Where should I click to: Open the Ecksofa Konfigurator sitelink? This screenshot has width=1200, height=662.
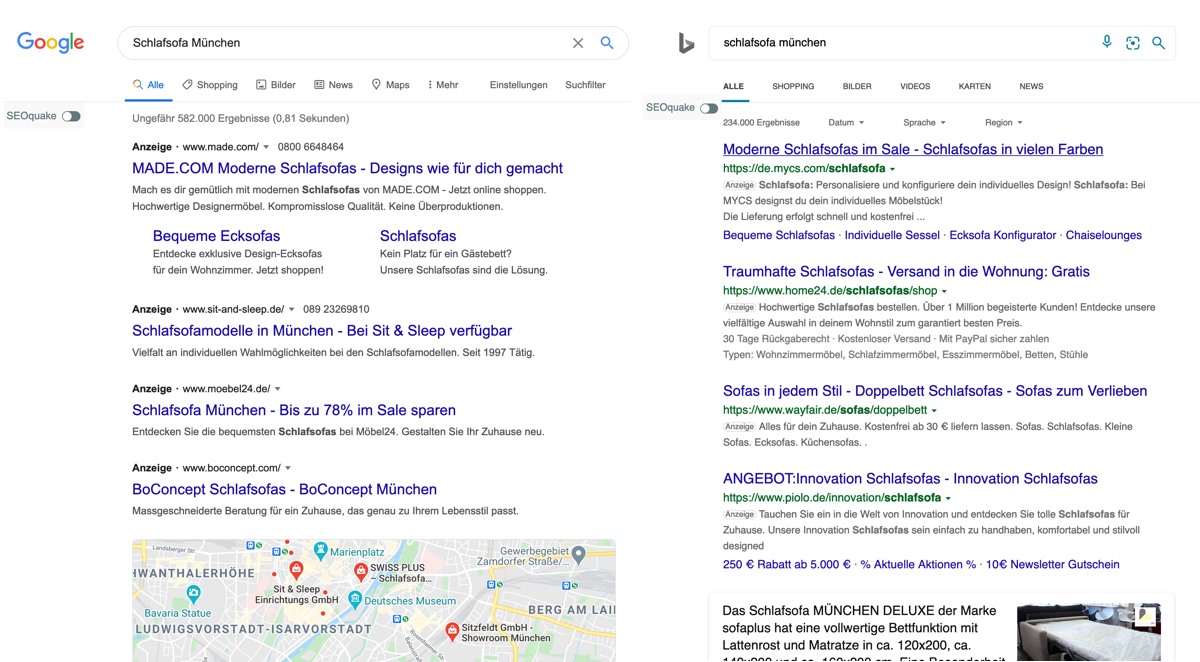(x=1003, y=235)
